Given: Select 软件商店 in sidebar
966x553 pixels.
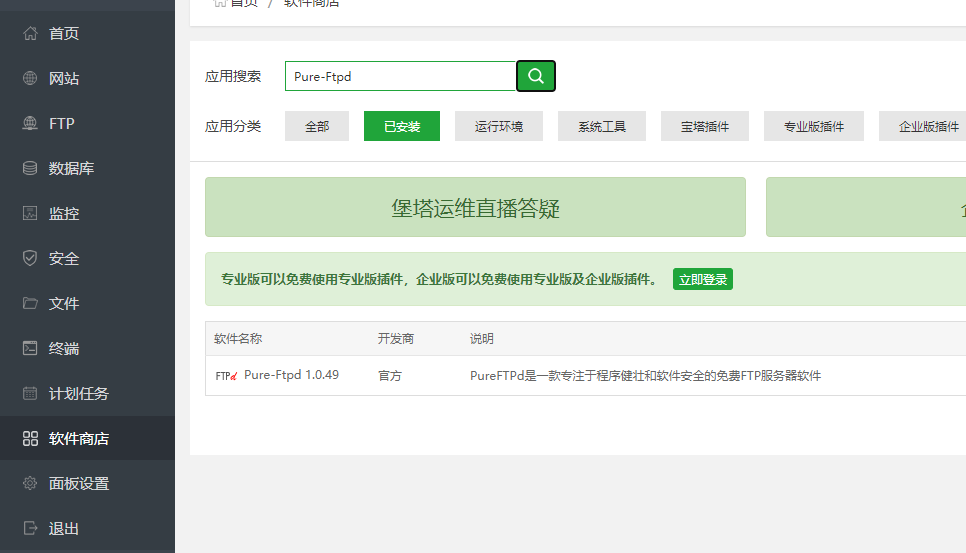Looking at the screenshot, I should [x=87, y=438].
